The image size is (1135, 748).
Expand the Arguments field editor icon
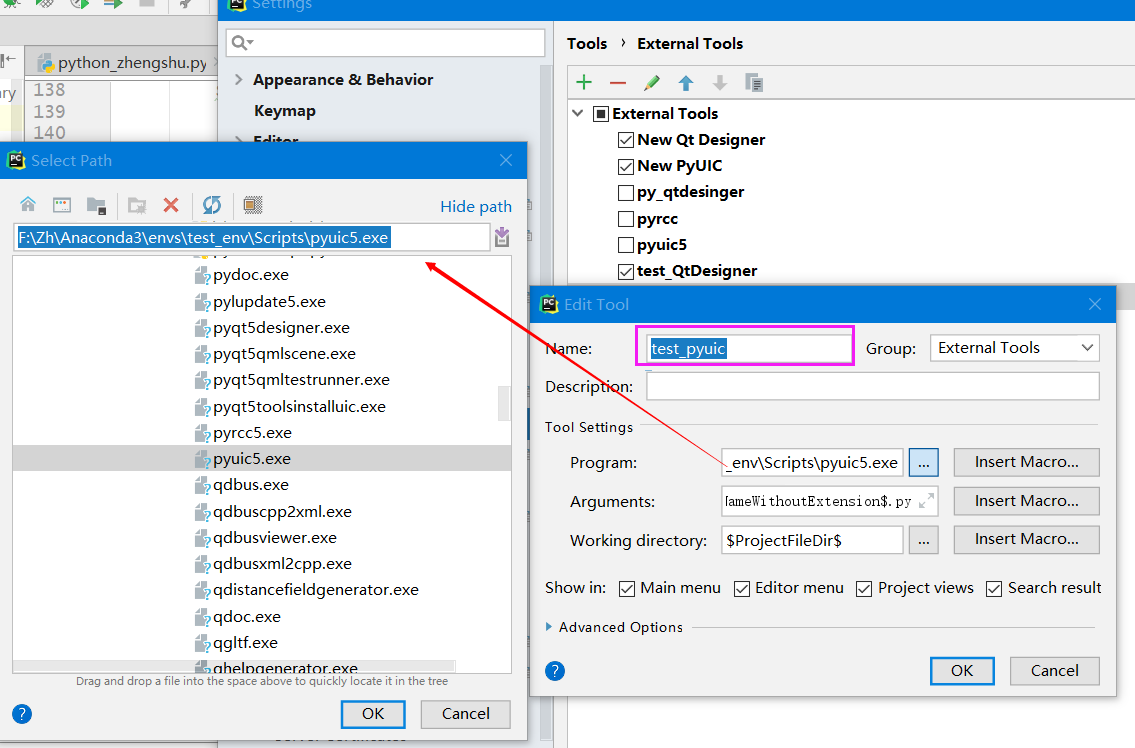pos(926,501)
